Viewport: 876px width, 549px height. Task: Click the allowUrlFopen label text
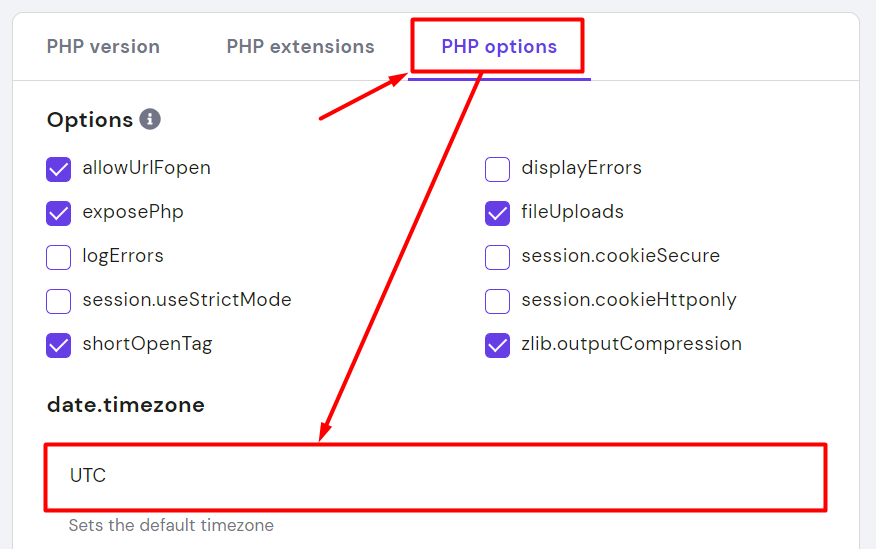[146, 168]
